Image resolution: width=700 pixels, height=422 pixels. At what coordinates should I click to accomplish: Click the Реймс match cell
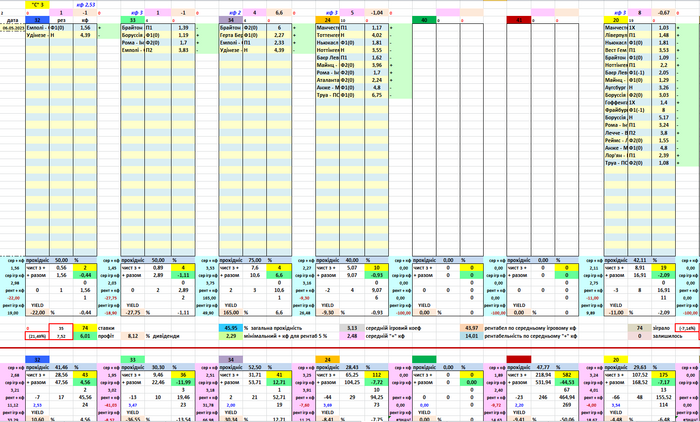click(x=616, y=140)
